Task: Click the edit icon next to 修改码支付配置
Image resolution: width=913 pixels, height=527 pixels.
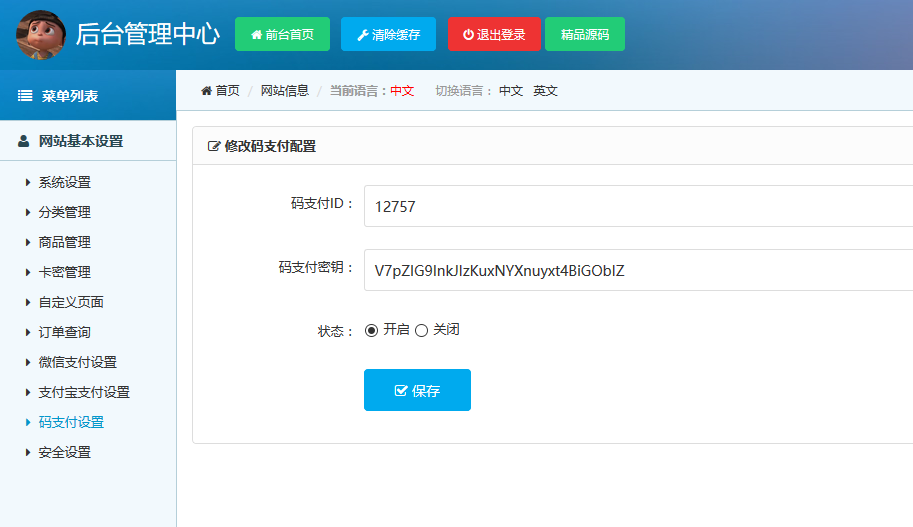Action: click(x=213, y=146)
